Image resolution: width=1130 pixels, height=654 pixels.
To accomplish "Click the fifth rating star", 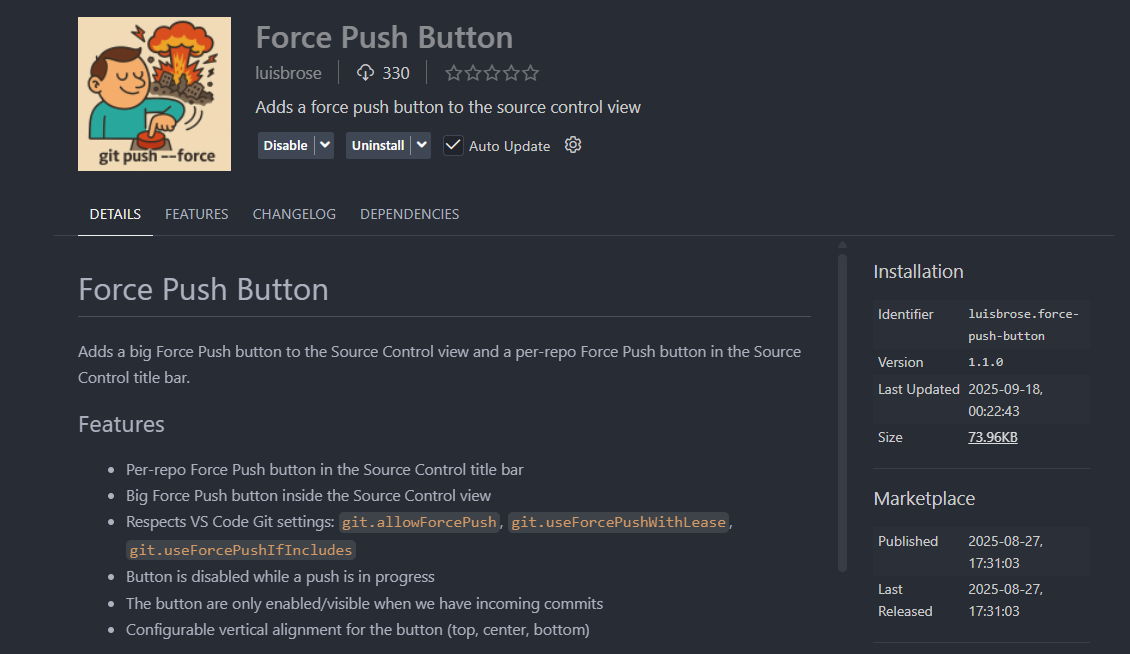I will point(532,72).
